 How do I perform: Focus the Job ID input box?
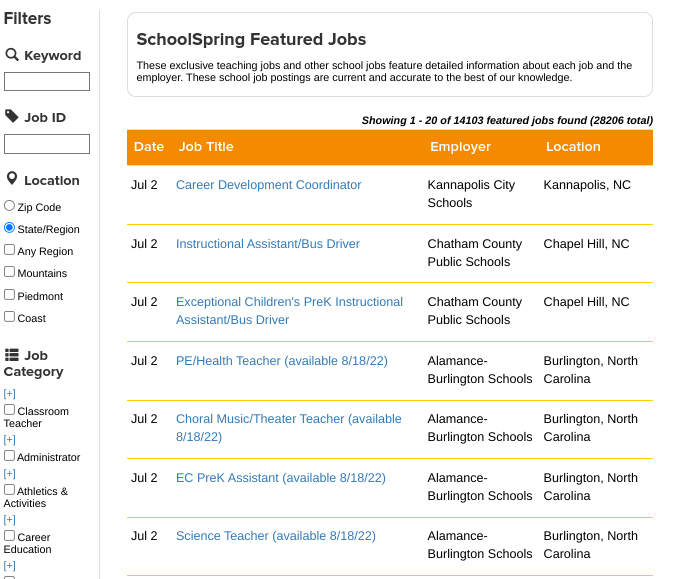[47, 144]
